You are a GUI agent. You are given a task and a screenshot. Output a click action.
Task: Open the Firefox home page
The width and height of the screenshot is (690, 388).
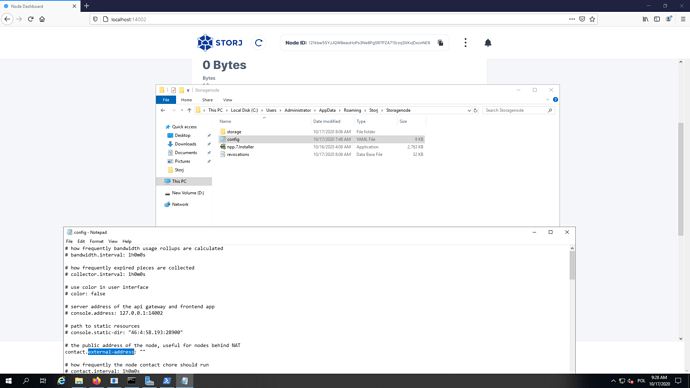(42, 19)
